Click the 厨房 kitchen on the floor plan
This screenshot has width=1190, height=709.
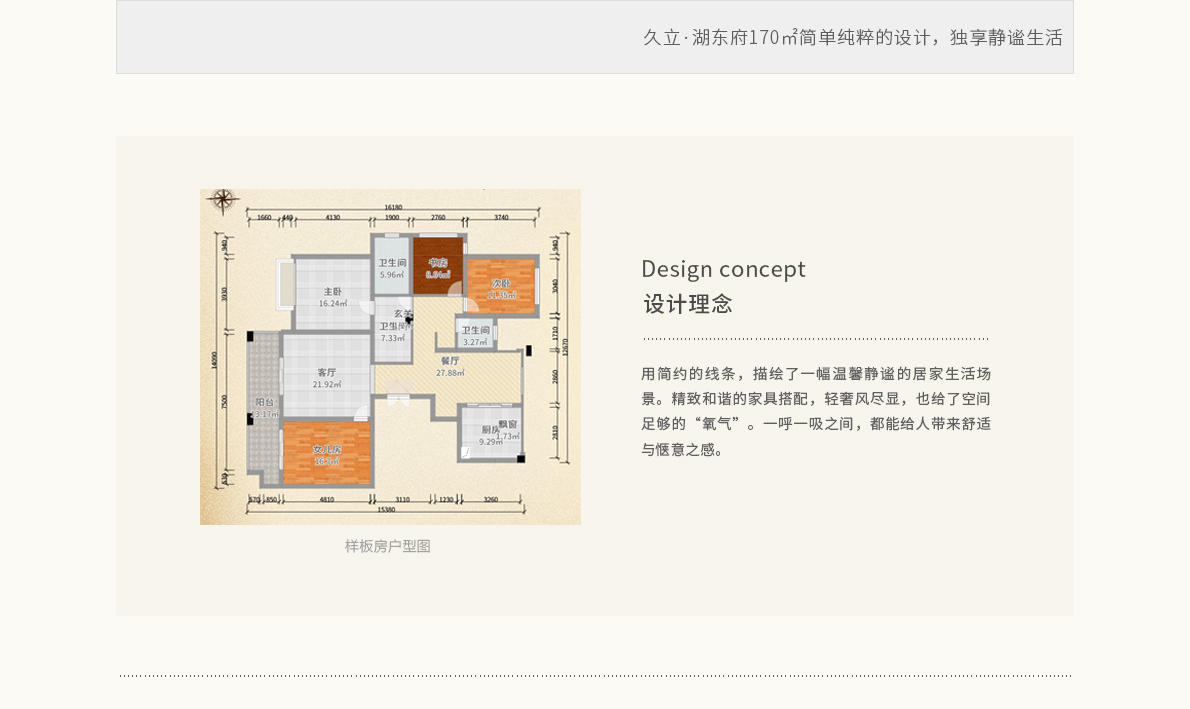tap(488, 434)
